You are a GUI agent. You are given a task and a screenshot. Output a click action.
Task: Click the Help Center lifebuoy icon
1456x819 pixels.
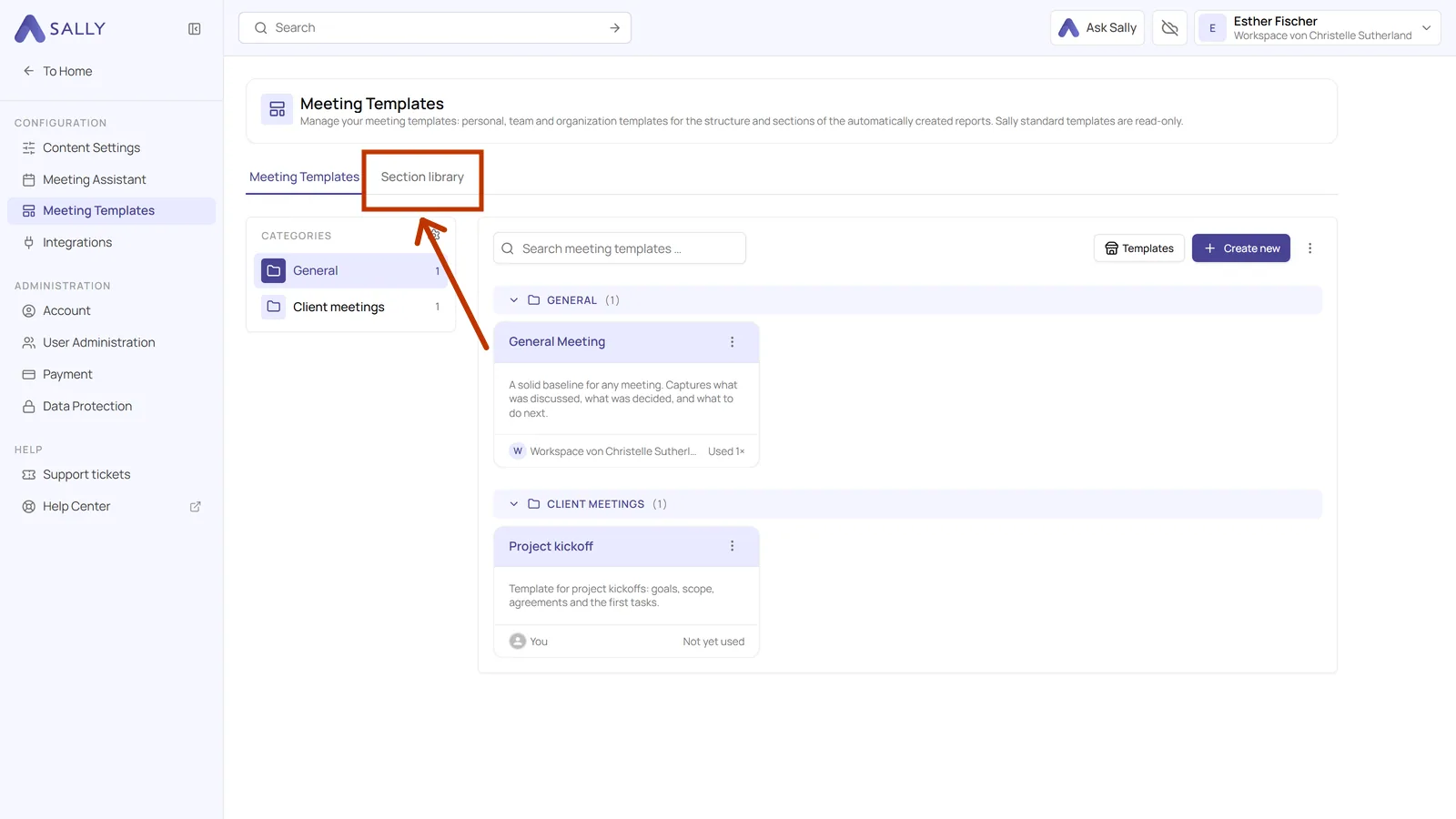click(x=29, y=507)
